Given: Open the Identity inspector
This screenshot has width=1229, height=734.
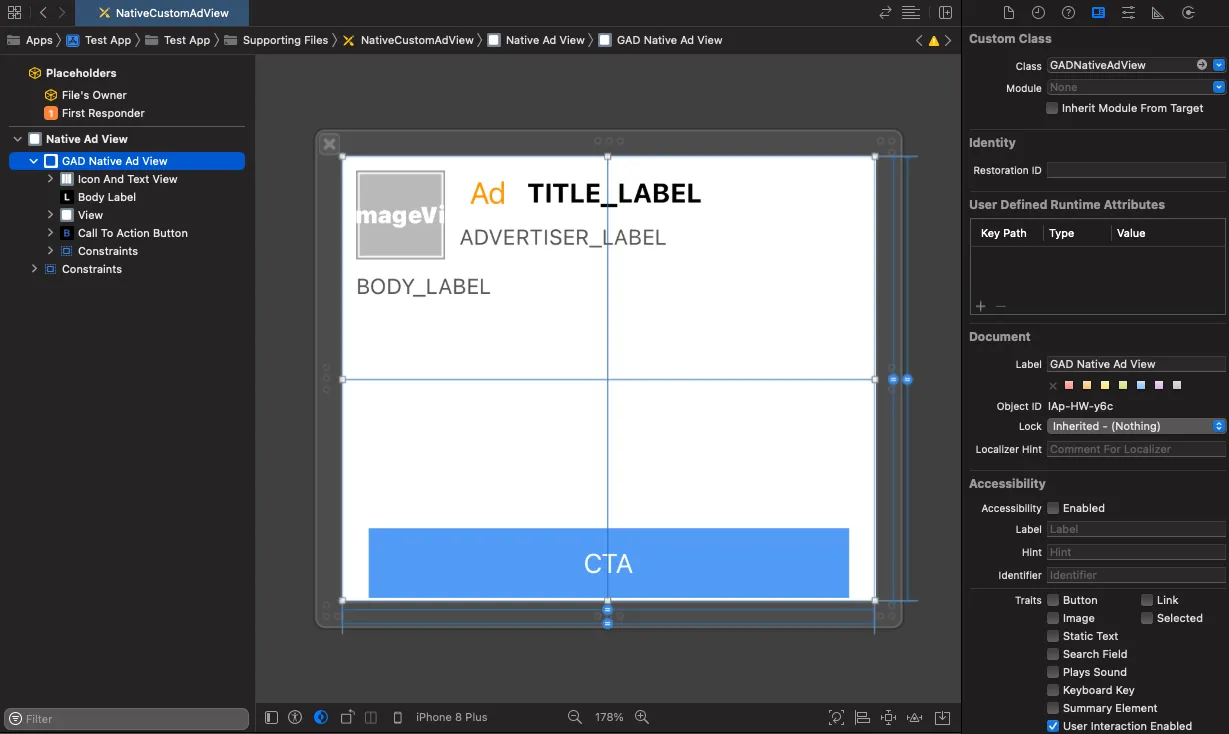Looking at the screenshot, I should 1100,12.
